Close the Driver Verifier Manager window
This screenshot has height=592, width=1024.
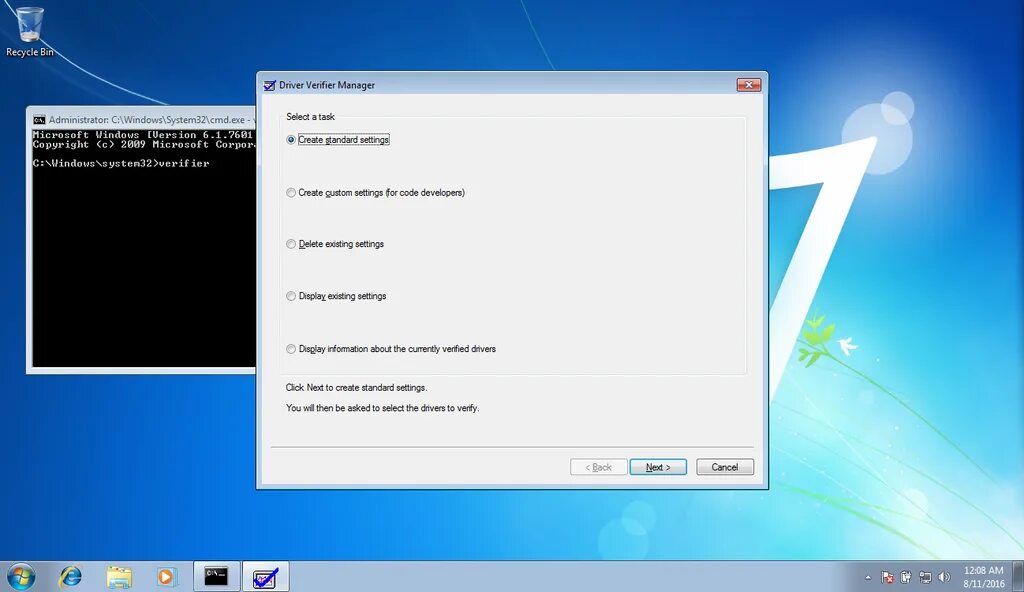click(x=749, y=85)
